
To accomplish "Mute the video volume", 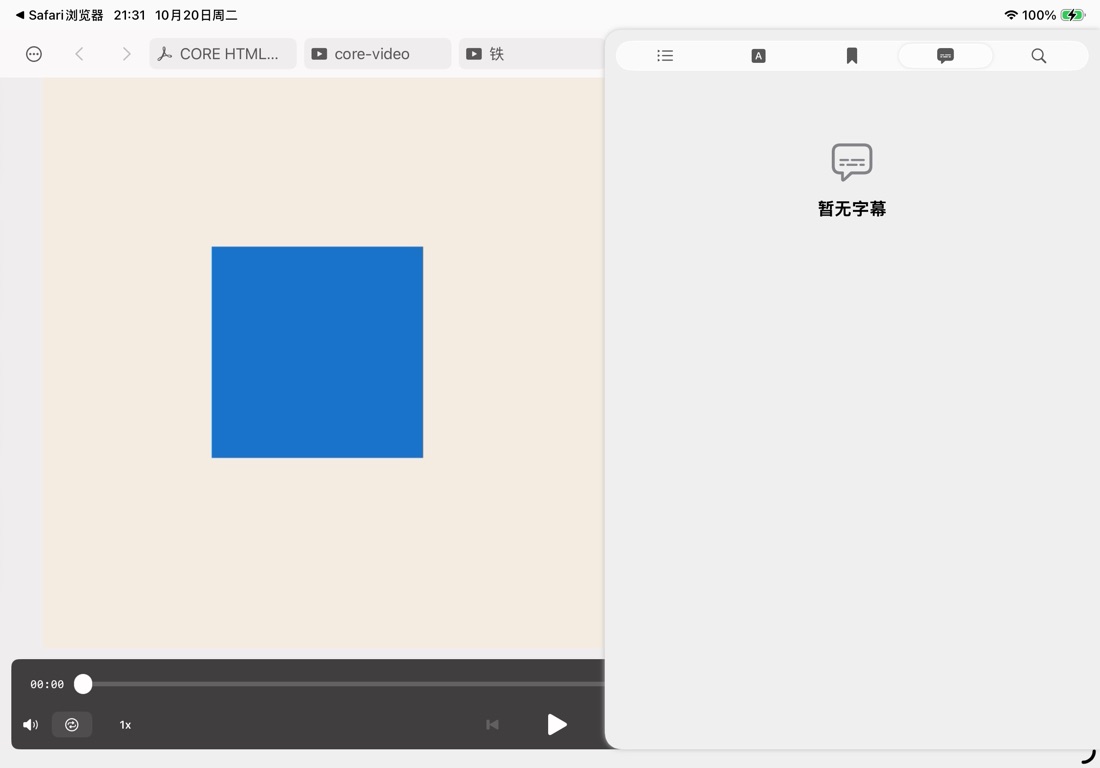I will click(31, 725).
